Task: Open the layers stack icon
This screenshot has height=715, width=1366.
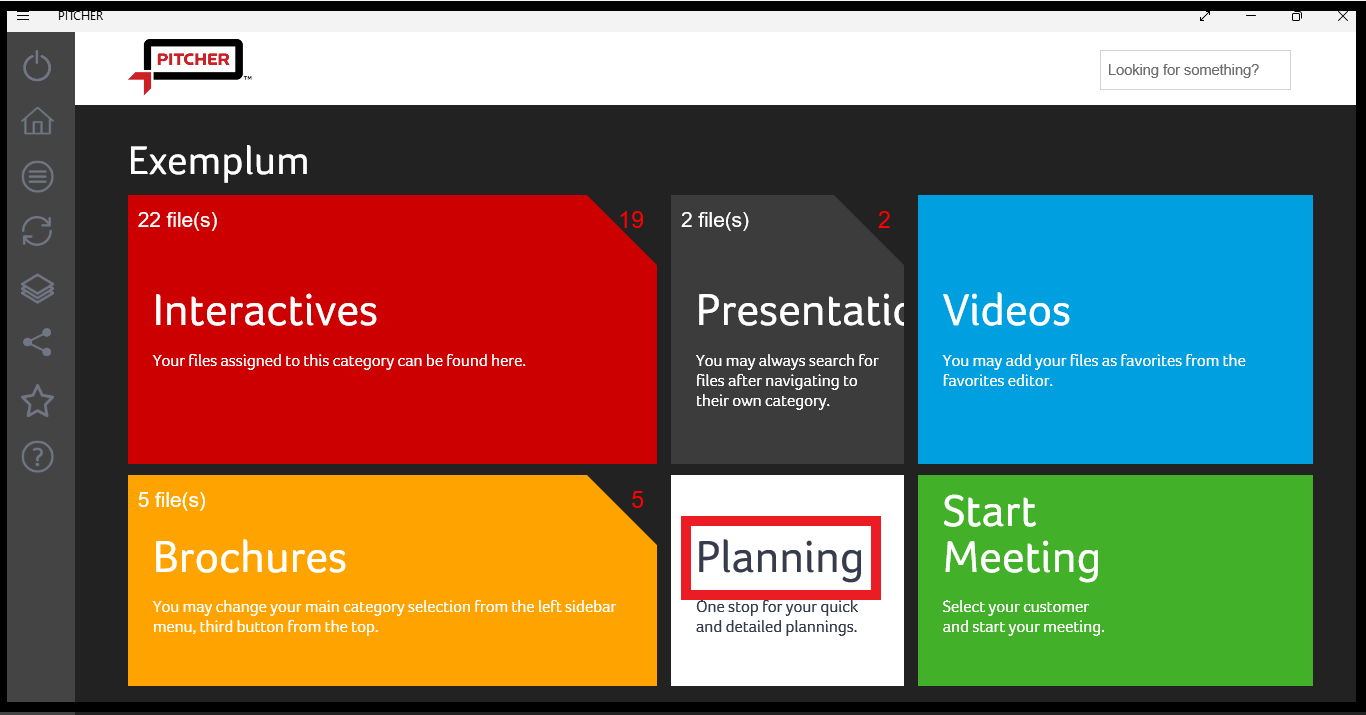Action: coord(37,289)
